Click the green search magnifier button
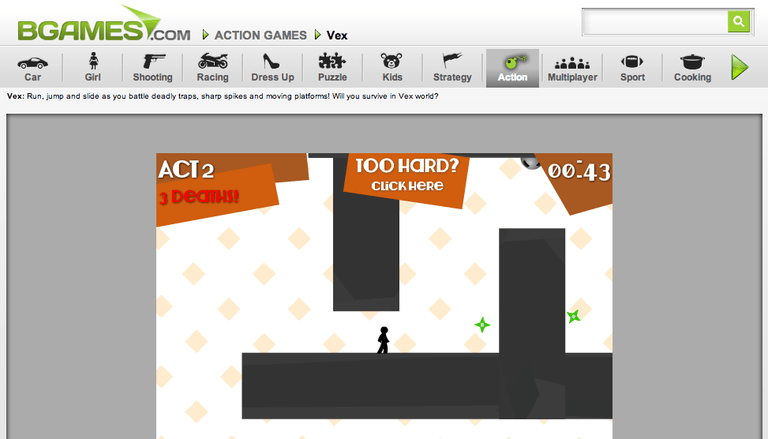 tap(739, 22)
